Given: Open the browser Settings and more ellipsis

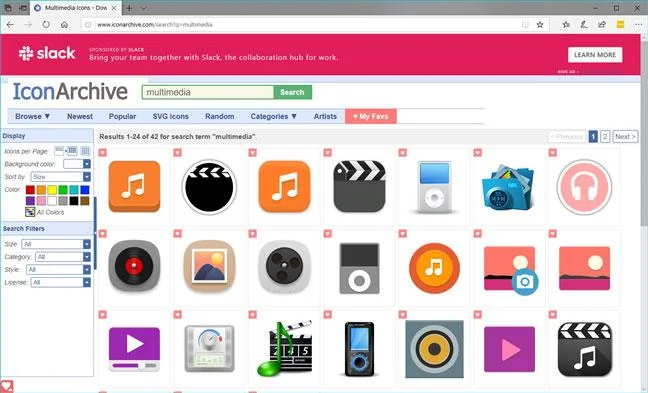Looking at the screenshot, I should (x=638, y=25).
